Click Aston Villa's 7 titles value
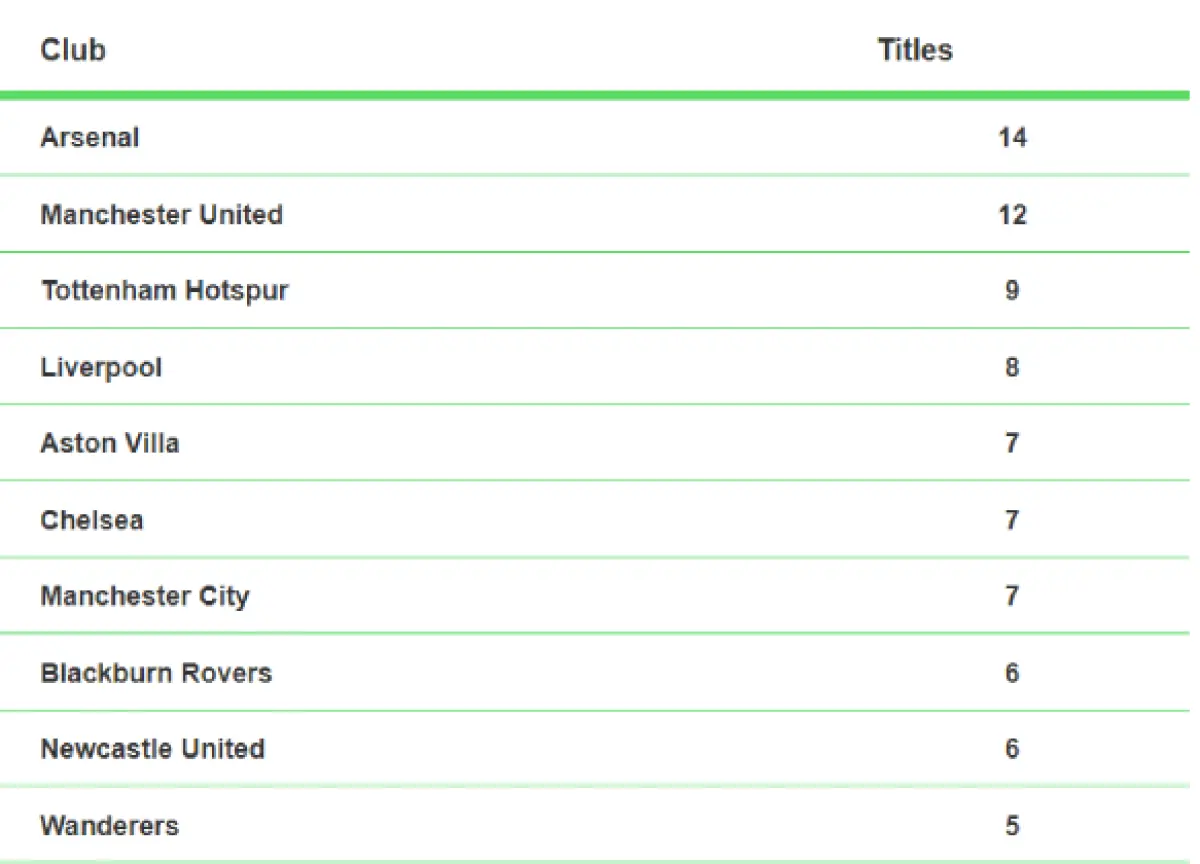1200x864 pixels. pos(1012,443)
